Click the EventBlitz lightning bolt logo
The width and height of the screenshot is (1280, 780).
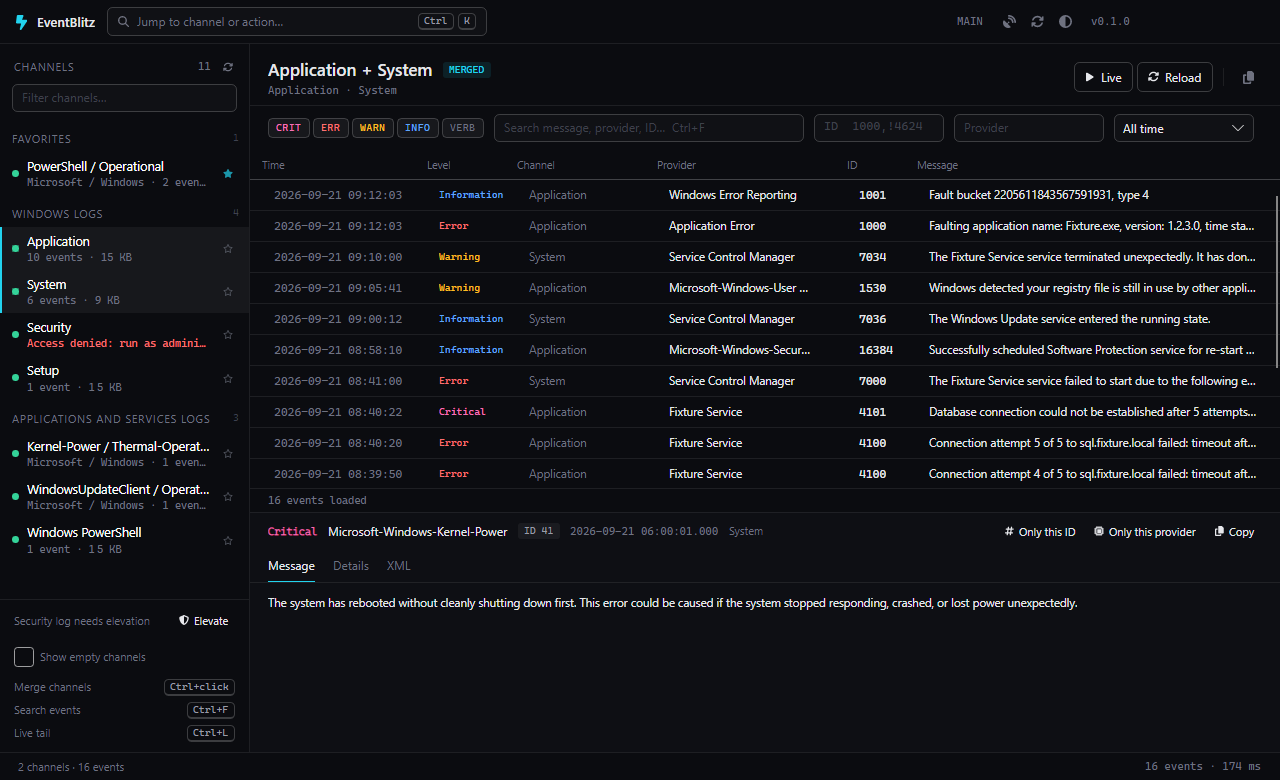pos(21,22)
